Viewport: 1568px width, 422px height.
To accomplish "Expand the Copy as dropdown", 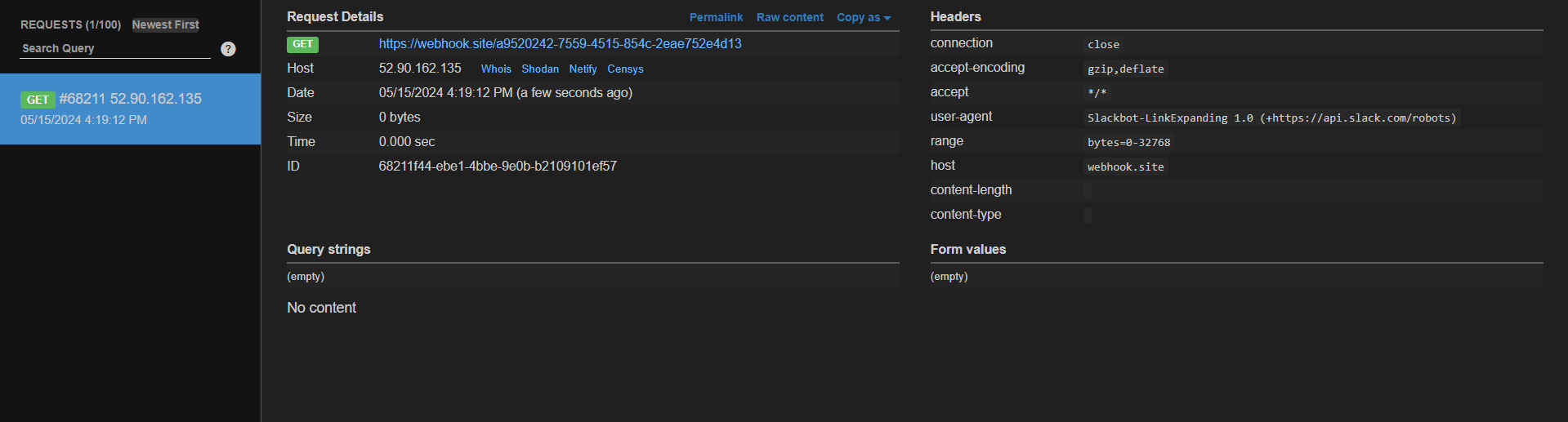I will point(863,17).
